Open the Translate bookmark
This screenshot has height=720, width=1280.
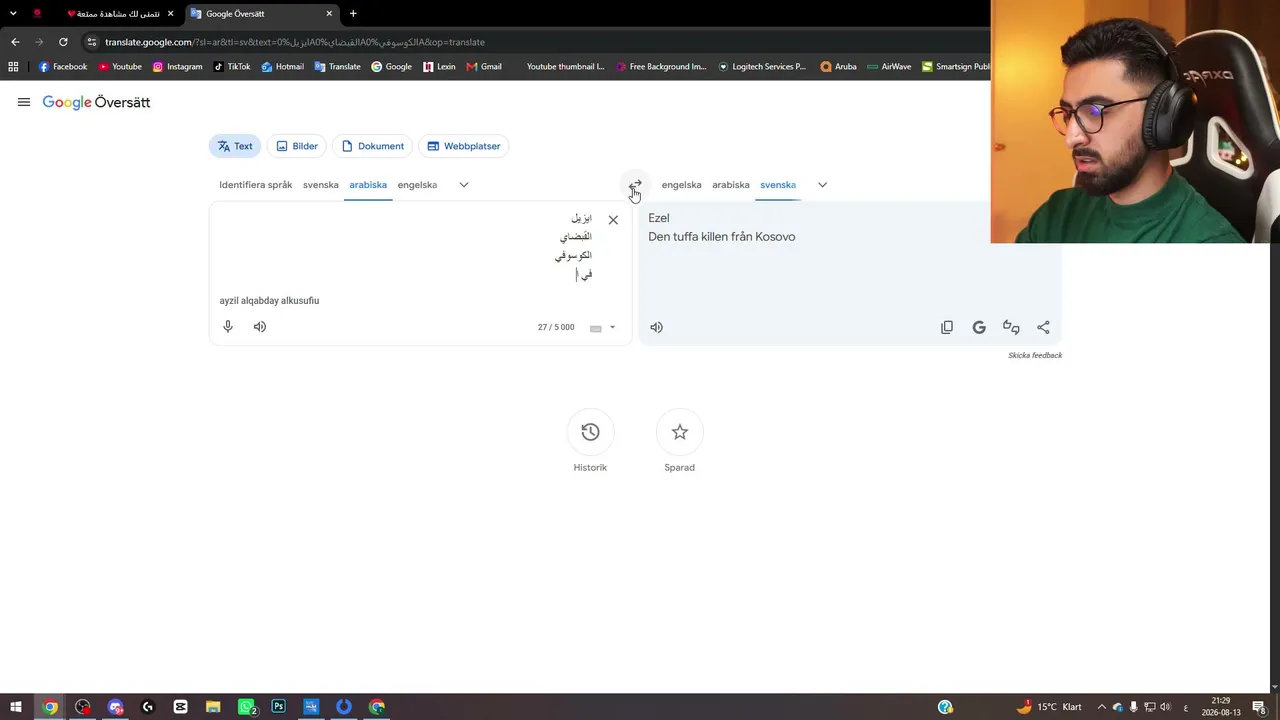click(x=337, y=67)
